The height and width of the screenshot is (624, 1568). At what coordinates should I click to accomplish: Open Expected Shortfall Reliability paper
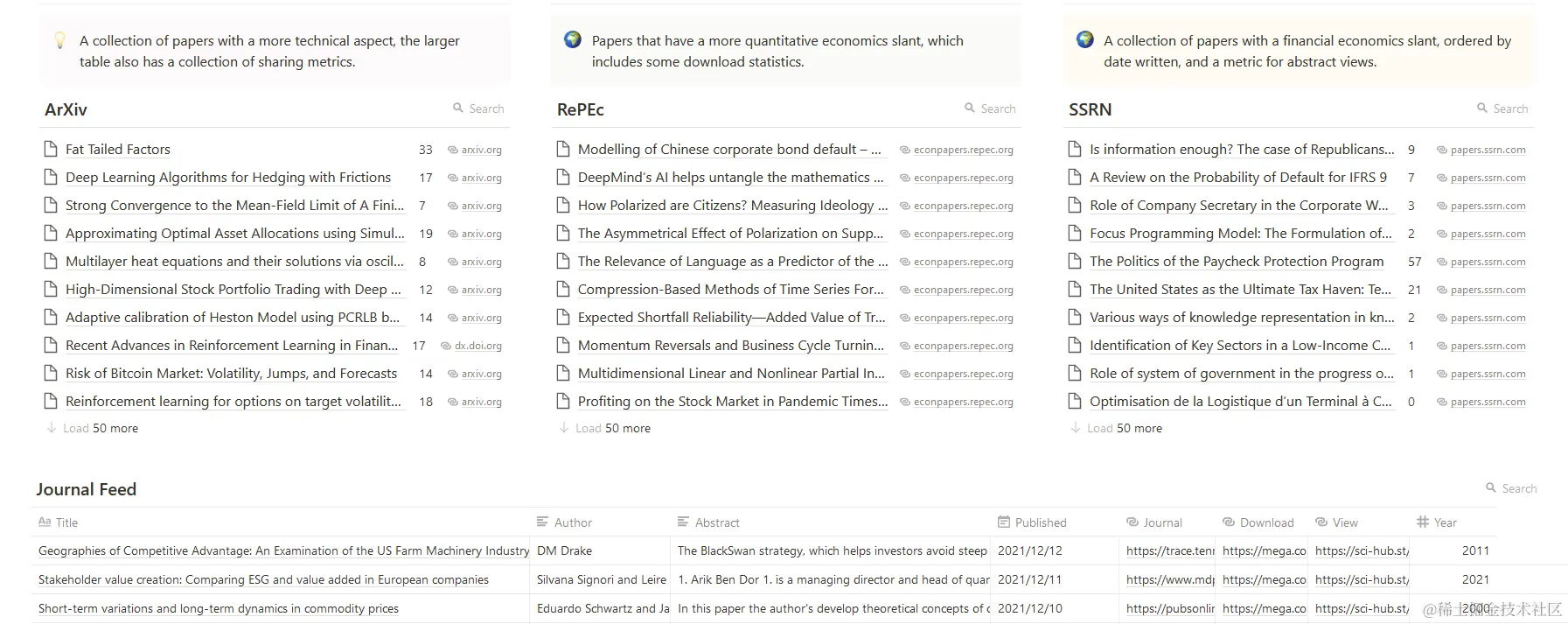732,318
